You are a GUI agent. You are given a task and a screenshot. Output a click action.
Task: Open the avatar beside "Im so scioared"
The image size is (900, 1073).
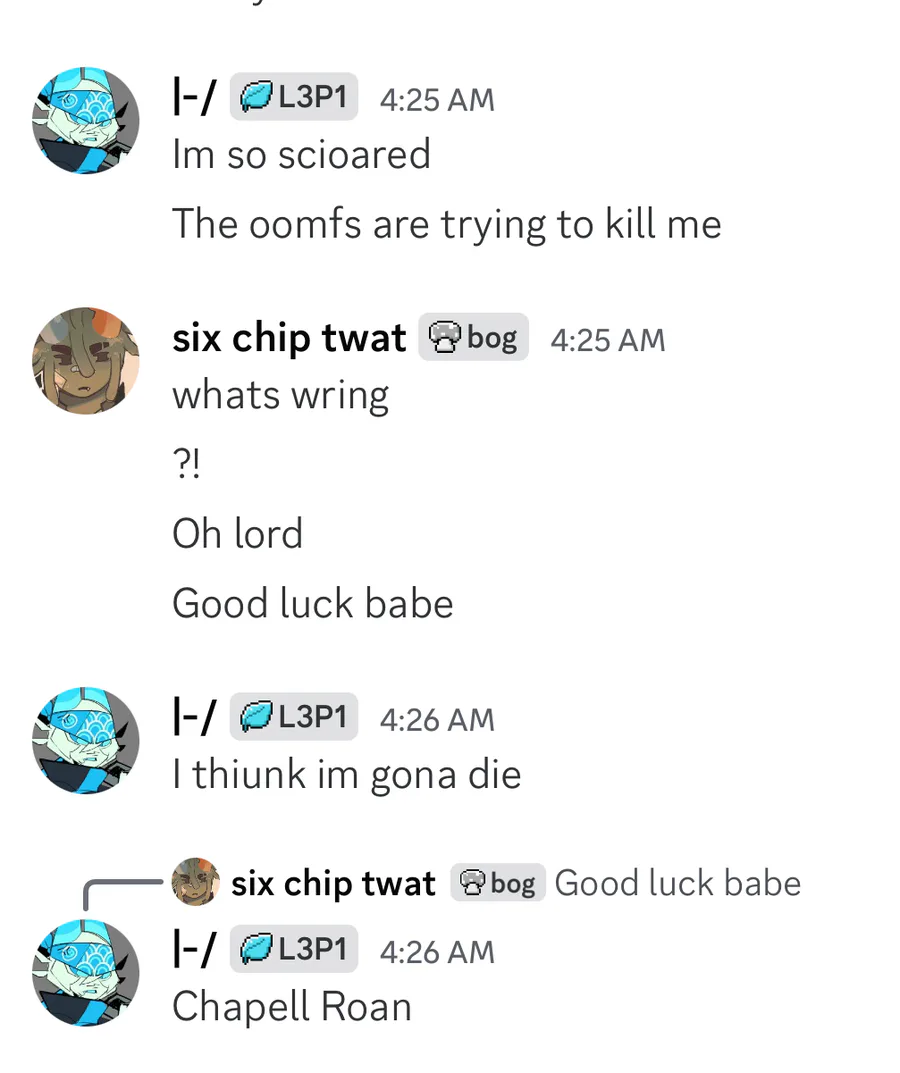point(86,120)
